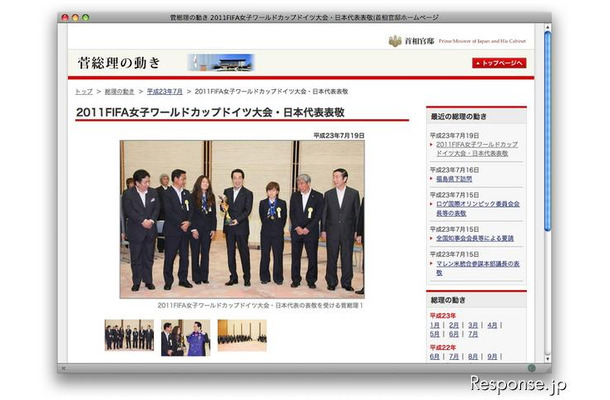Open the トップ breadcrumb link
This screenshot has height=400, width=610.
[x=84, y=91]
